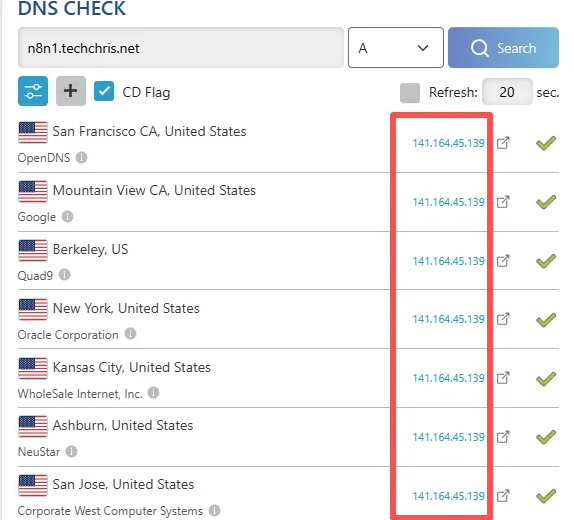This screenshot has height=520, width=574.
Task: Click the refresh seconds field showing 20
Action: pos(507,92)
